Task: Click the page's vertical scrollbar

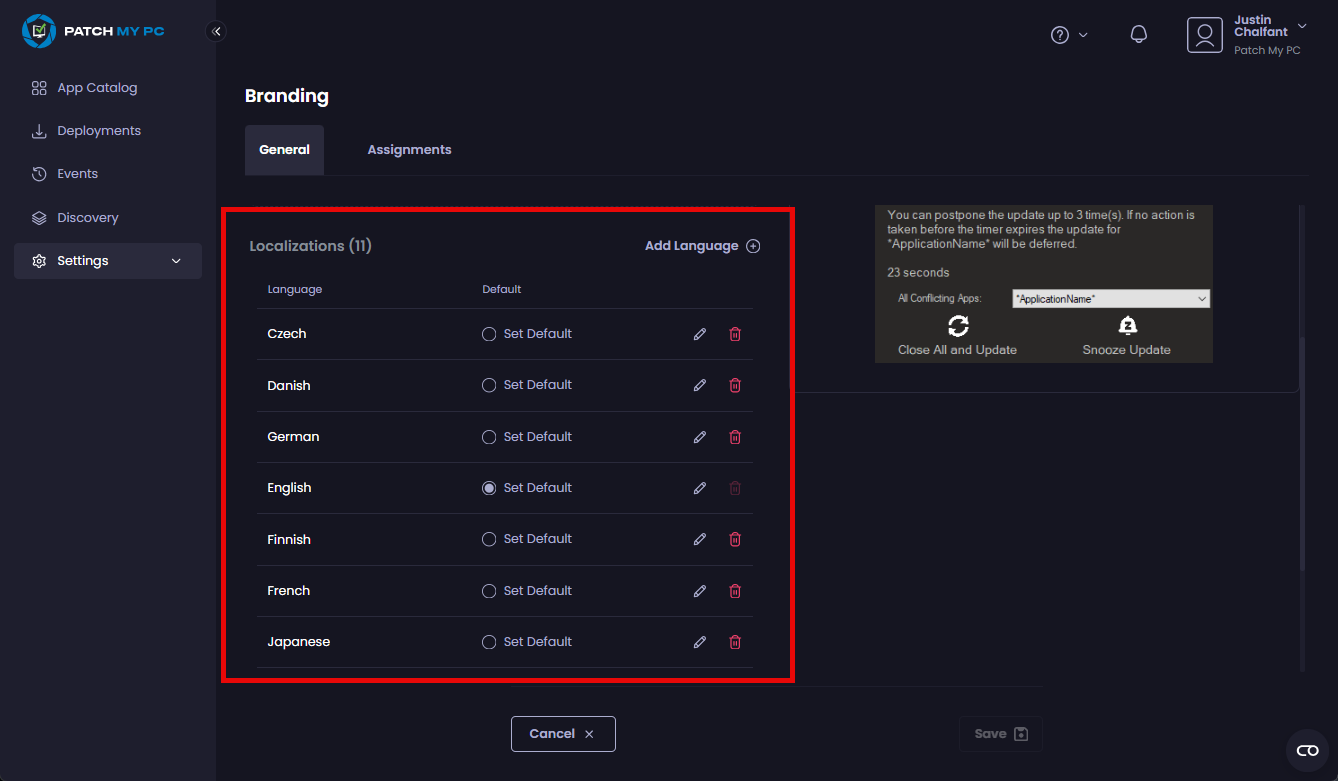Action: (1301, 450)
